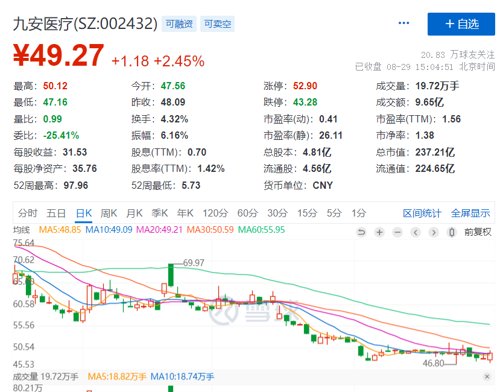Switch to 60分 interval tab

[247, 213]
